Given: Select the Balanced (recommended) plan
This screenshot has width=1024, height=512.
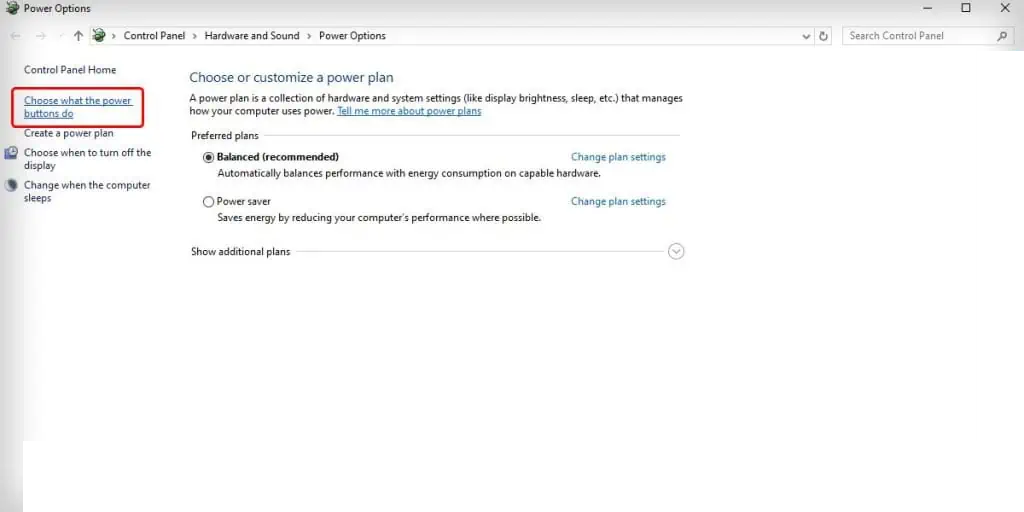Looking at the screenshot, I should coord(208,157).
